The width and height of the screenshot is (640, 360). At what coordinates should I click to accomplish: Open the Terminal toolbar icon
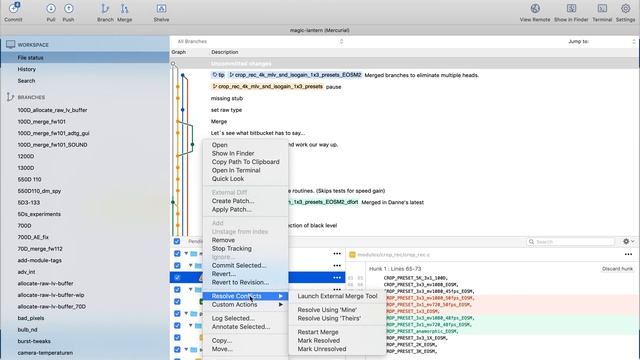pyautogui.click(x=602, y=9)
